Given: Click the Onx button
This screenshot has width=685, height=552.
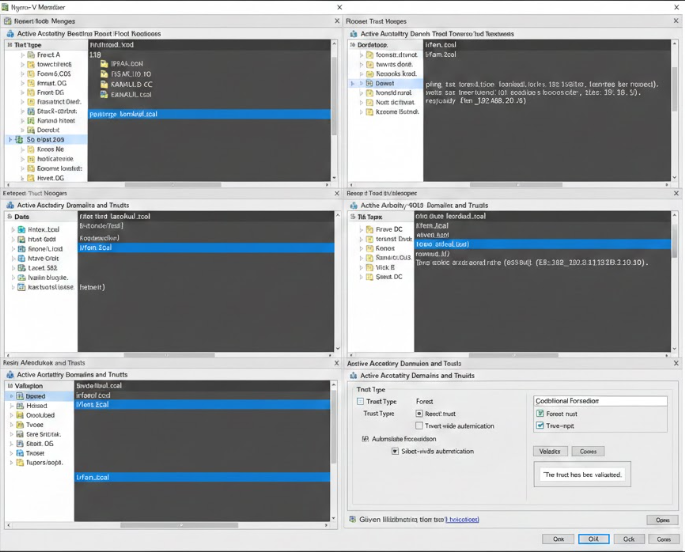Looking at the screenshot, I should 558,539.
